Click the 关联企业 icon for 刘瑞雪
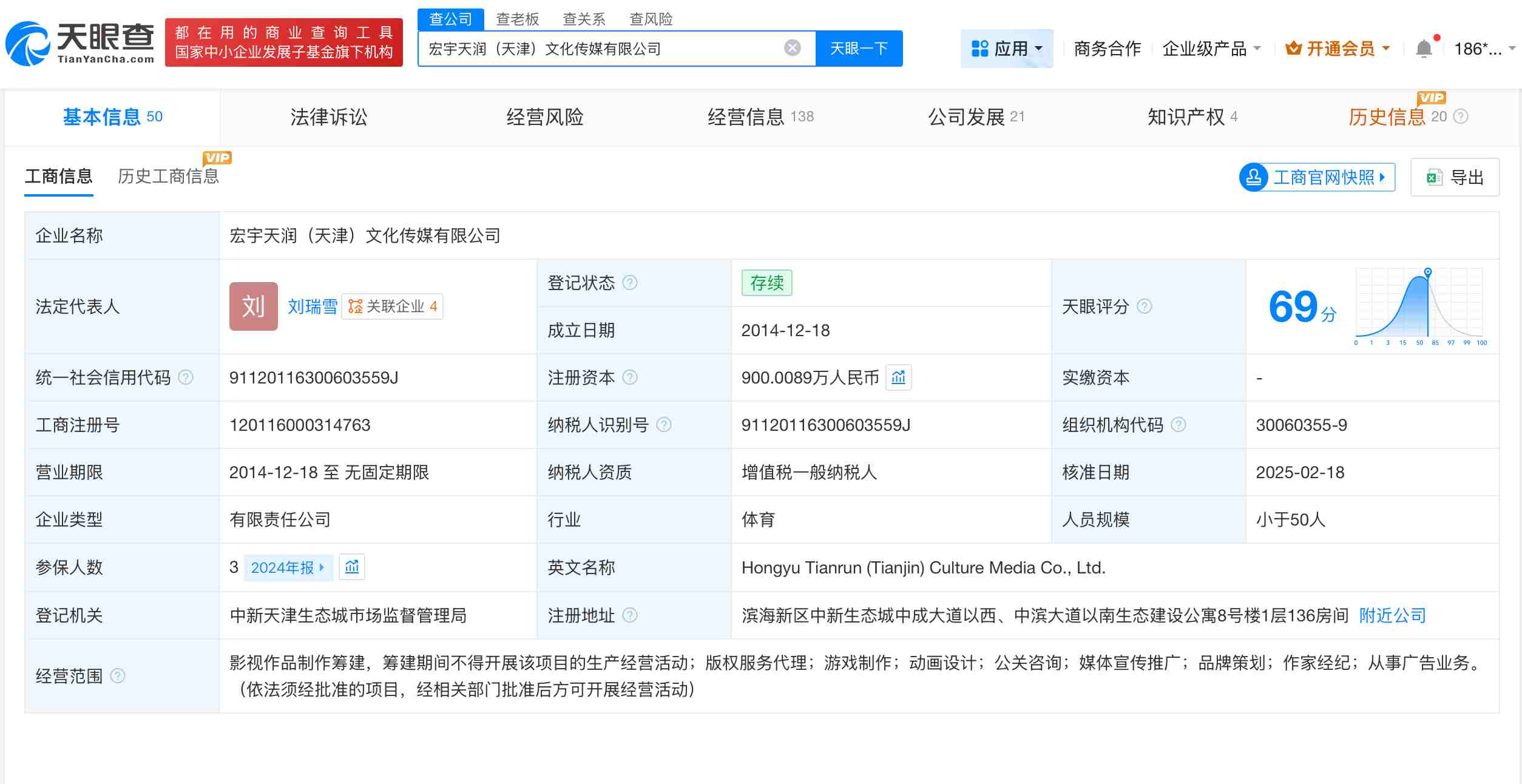The width and height of the screenshot is (1522, 784). coord(356,306)
